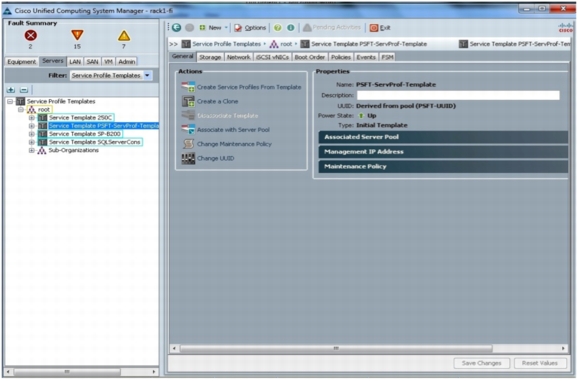Open the Policies tab
Image resolution: width=578 pixels, height=381 pixels.
point(341,57)
